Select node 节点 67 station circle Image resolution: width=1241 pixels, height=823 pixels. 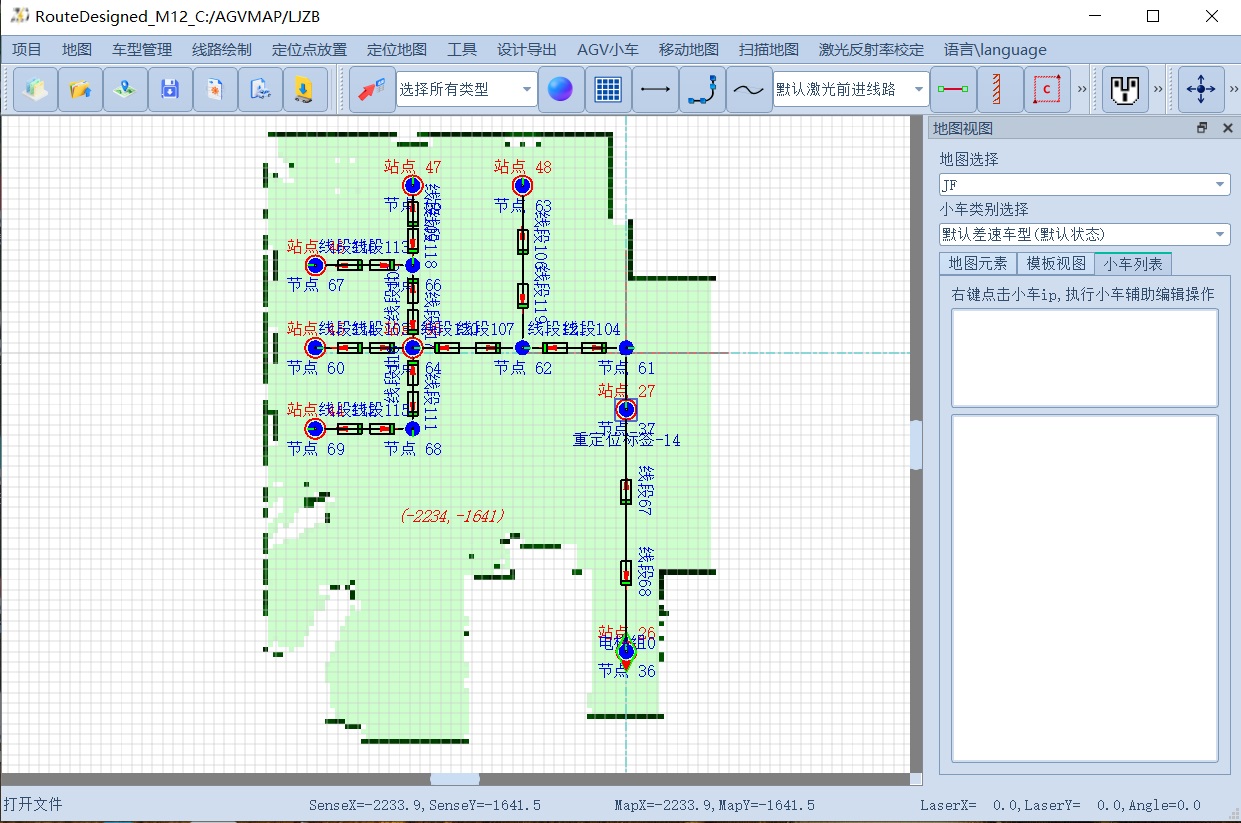316,265
